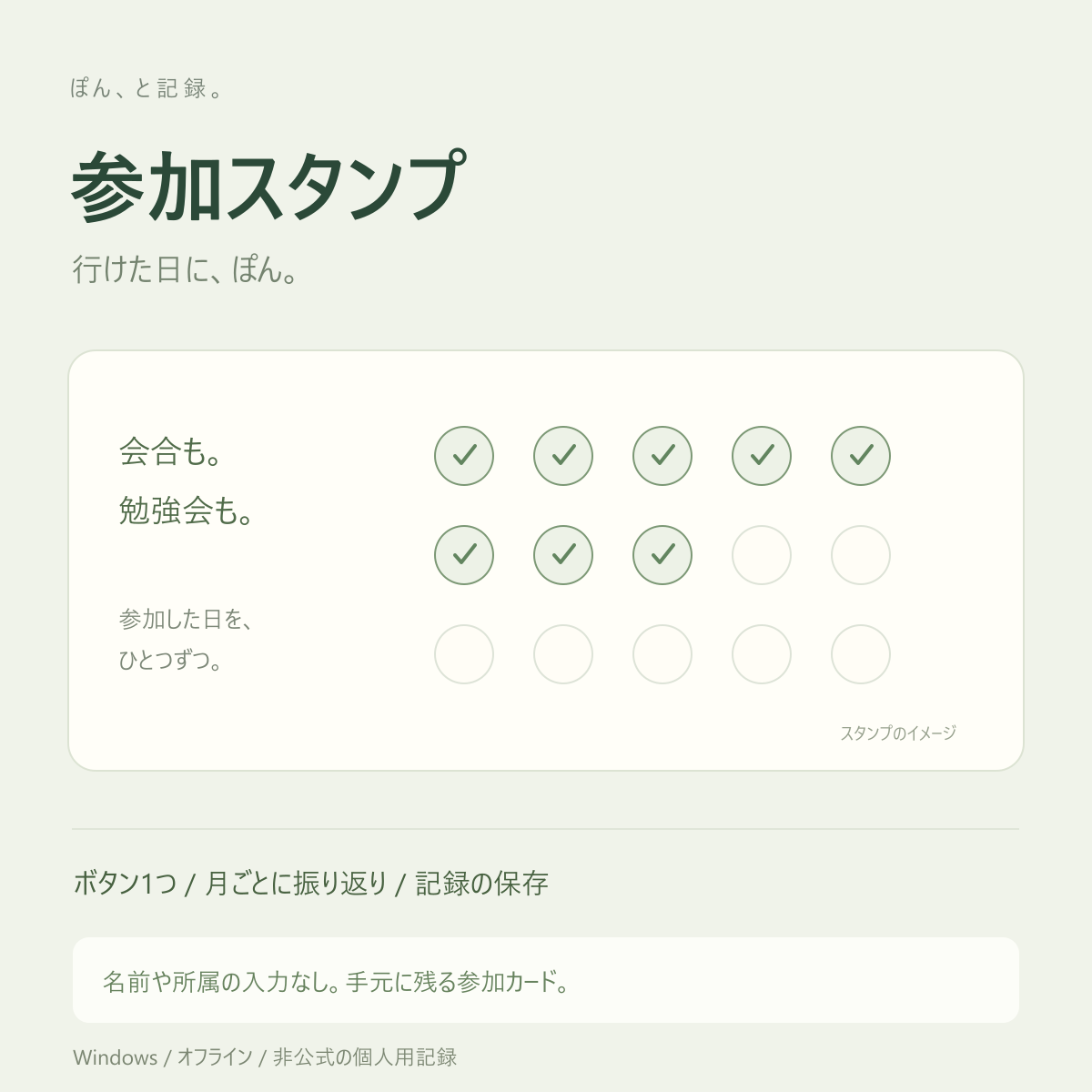The image size is (1092, 1092).
Task: Select the third stamp in the top row
Action: 662,456
